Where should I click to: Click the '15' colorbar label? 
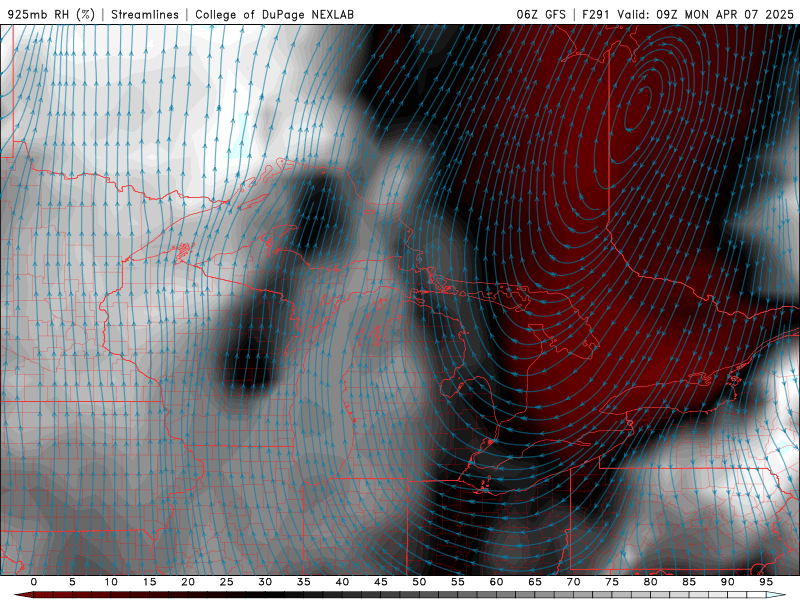[149, 582]
